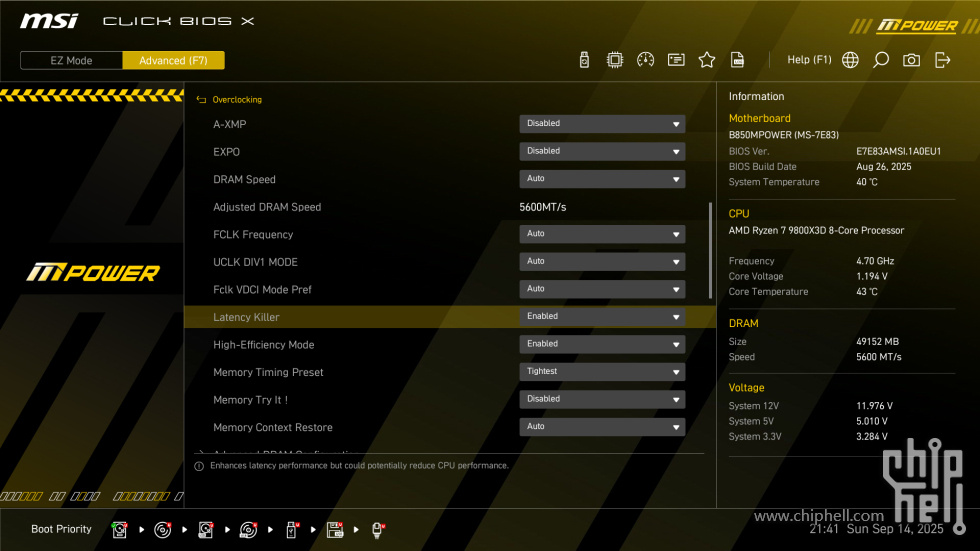The width and height of the screenshot is (980, 551).
Task: Select the USB key boot device icon
Action: click(x=292, y=530)
